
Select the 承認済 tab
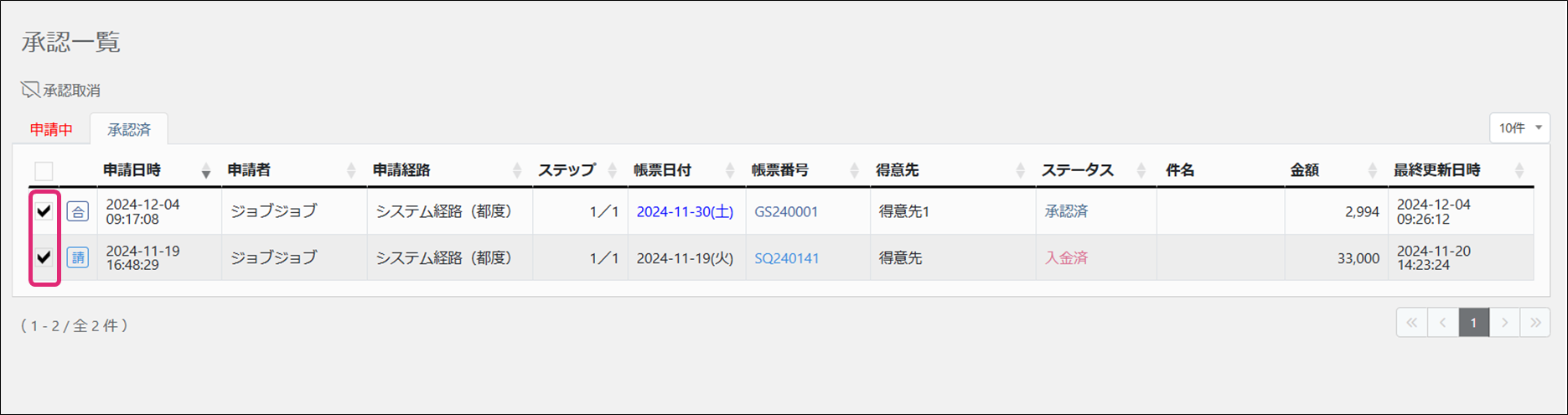pos(129,130)
